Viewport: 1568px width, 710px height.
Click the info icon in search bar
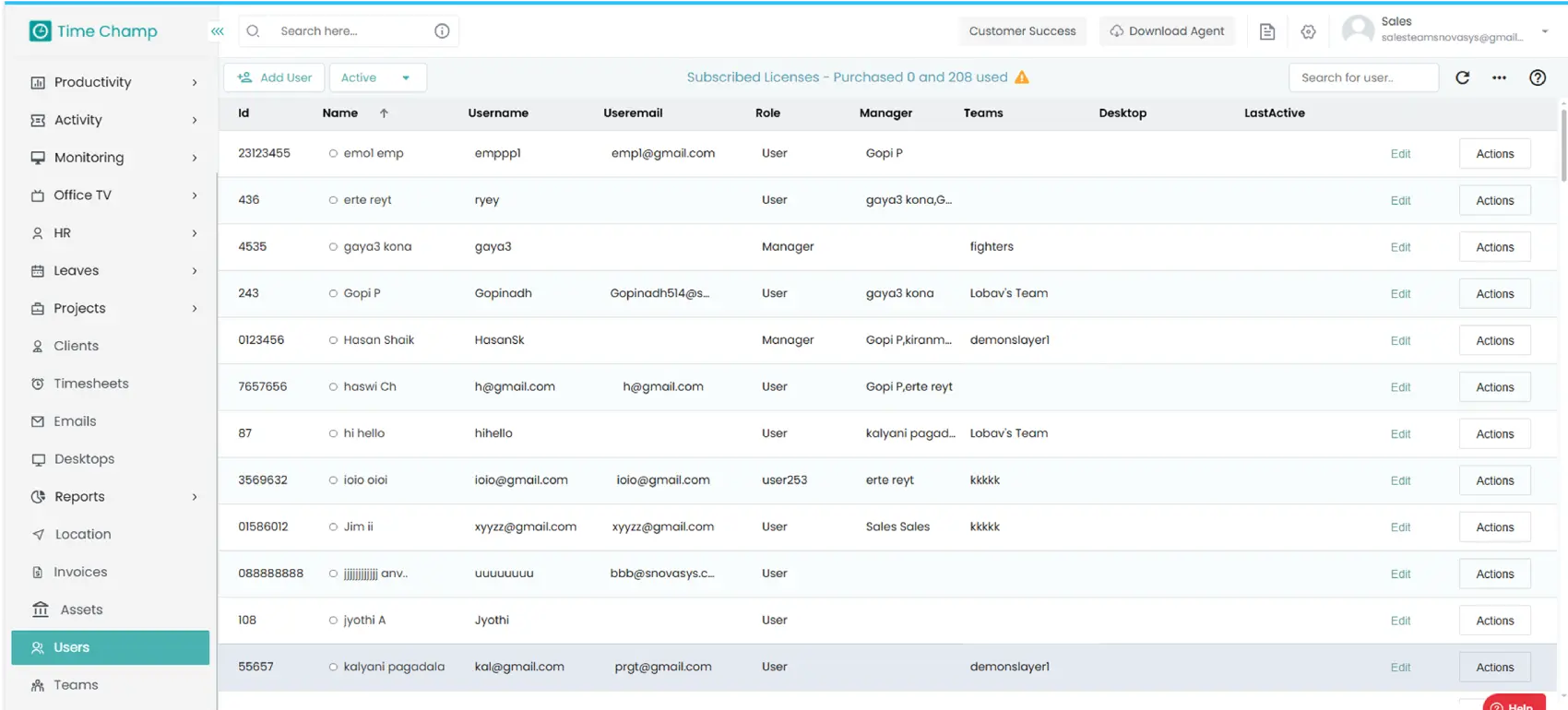click(442, 31)
